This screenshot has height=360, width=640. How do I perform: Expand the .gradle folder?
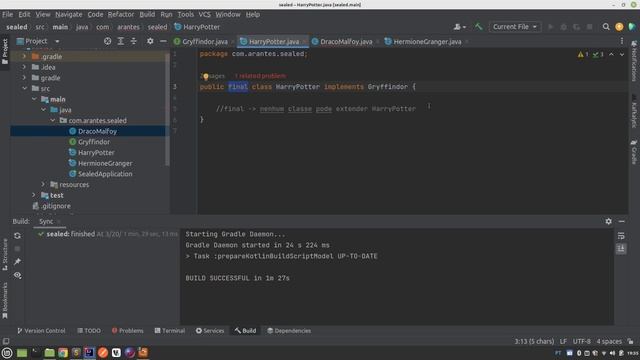(24, 56)
